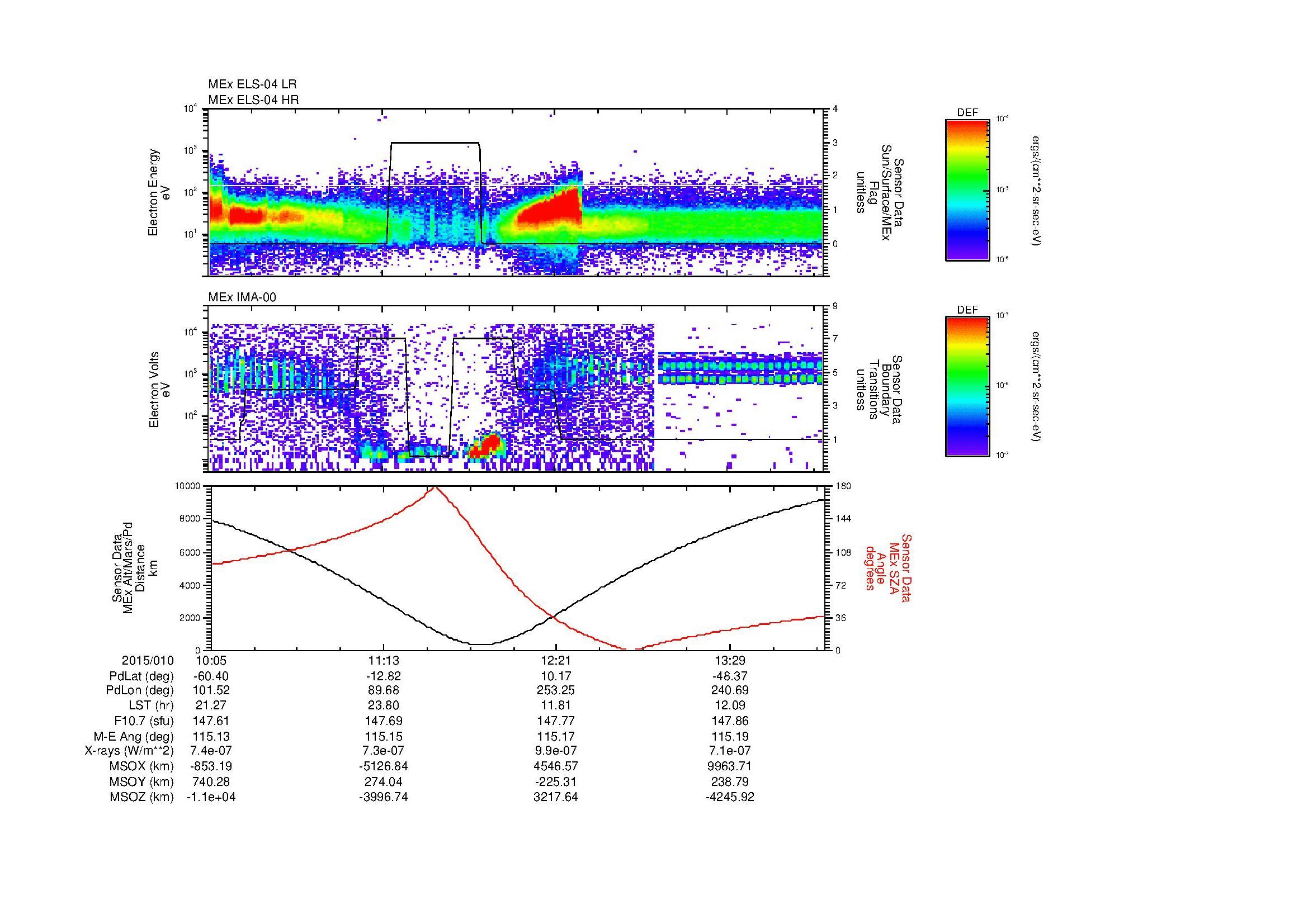Click the PdLon value 101.52
This screenshot has width=1308, height=924.
tap(211, 690)
